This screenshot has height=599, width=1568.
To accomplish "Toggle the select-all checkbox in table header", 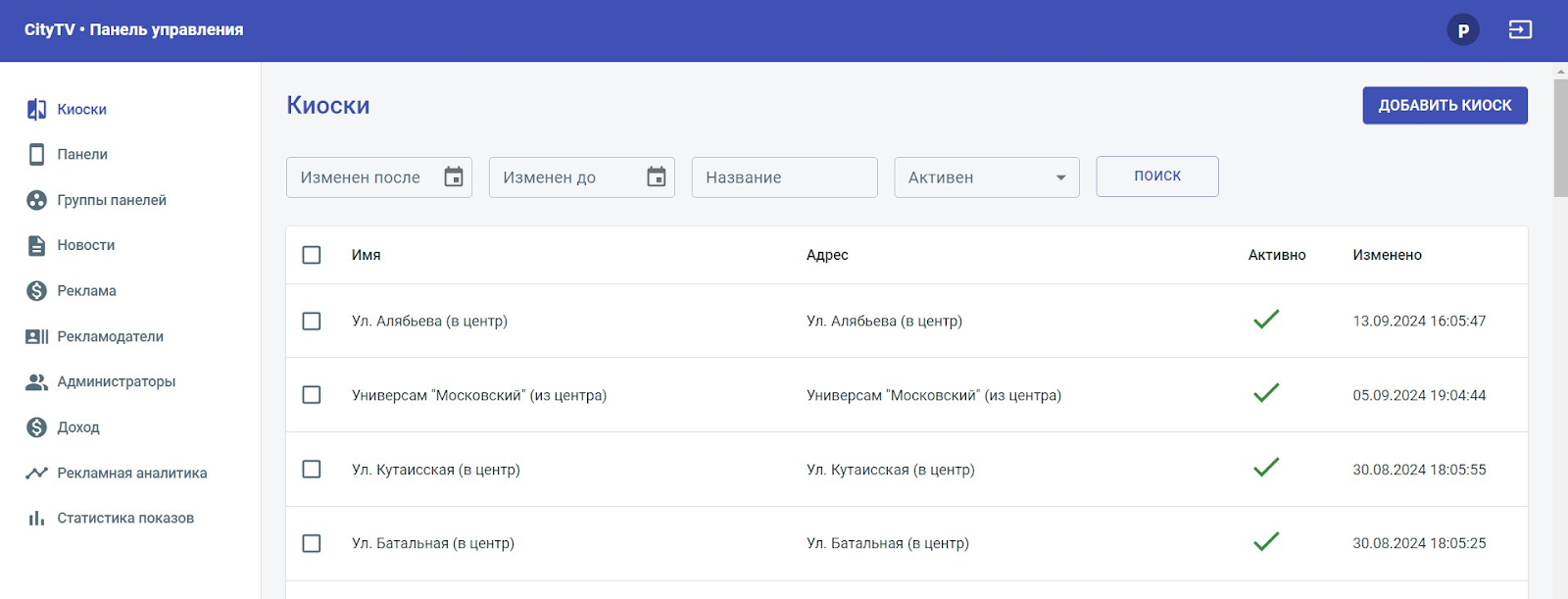I will pyautogui.click(x=312, y=255).
